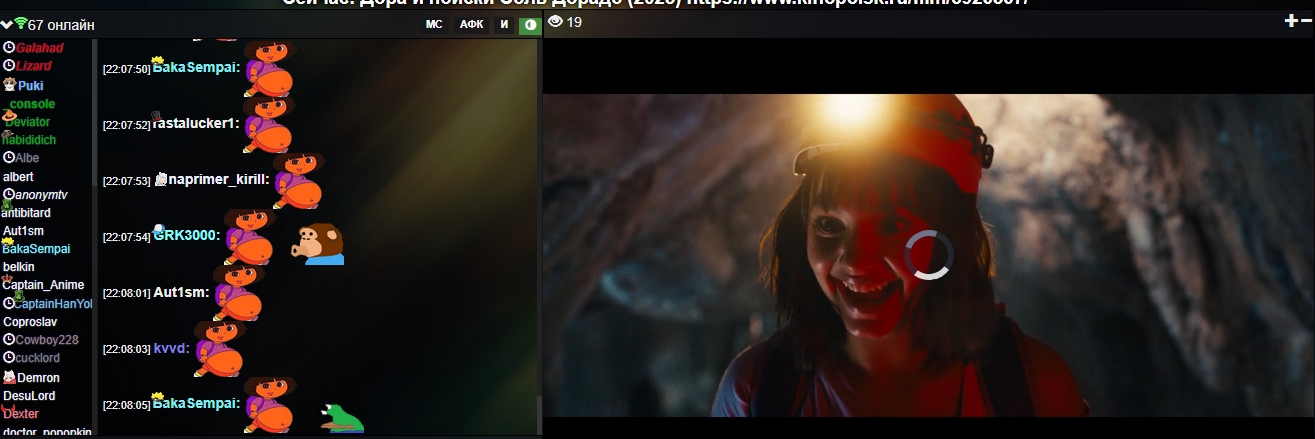Click the green frog emote in the 22:08:05 message
Image resolution: width=1315 pixels, height=439 pixels.
click(x=343, y=418)
